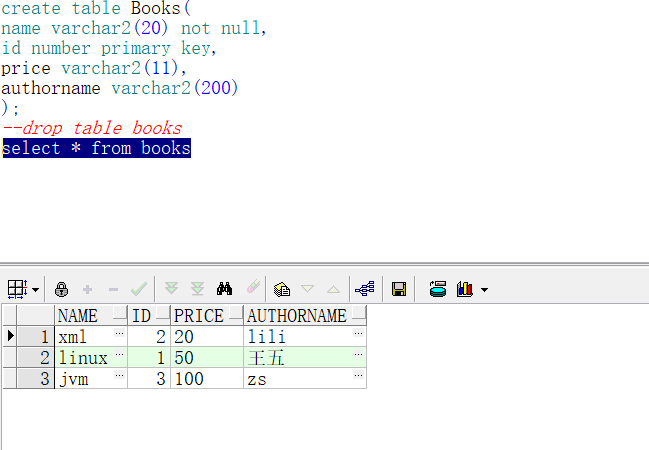Select row number 3 header
Viewport: 649px width, 450px height.
[x=36, y=378]
